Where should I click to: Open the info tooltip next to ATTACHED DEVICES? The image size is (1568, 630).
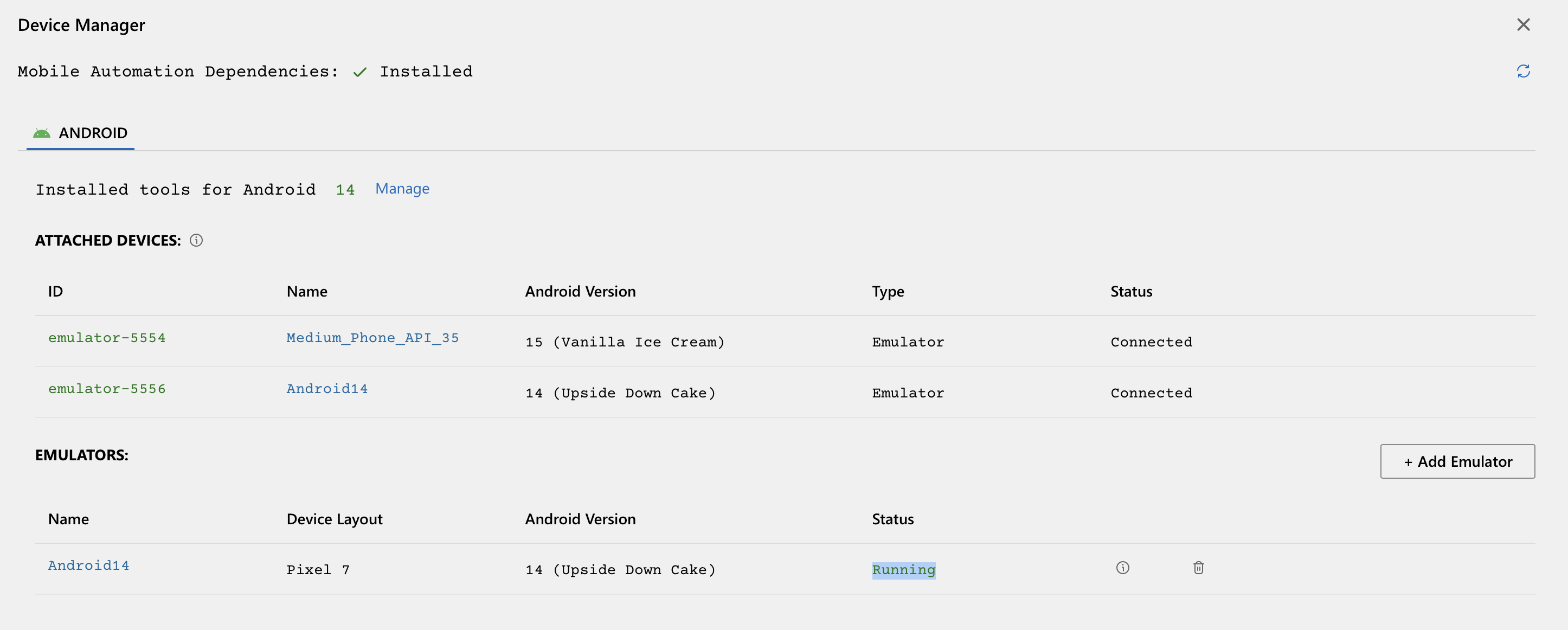(x=196, y=240)
